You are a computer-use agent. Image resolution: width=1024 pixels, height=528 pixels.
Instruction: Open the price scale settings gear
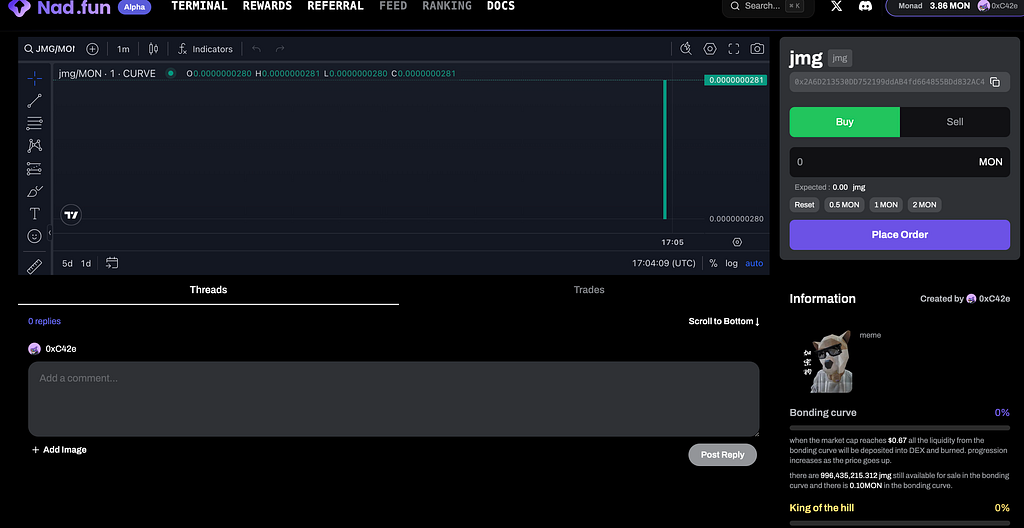click(737, 242)
